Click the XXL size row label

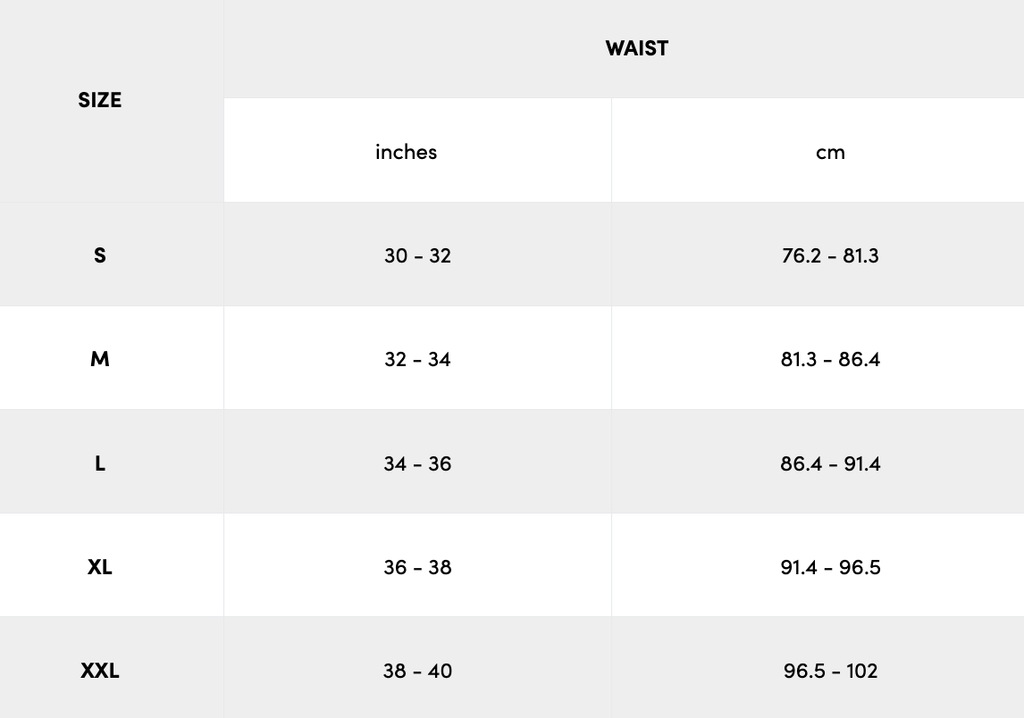(99, 670)
